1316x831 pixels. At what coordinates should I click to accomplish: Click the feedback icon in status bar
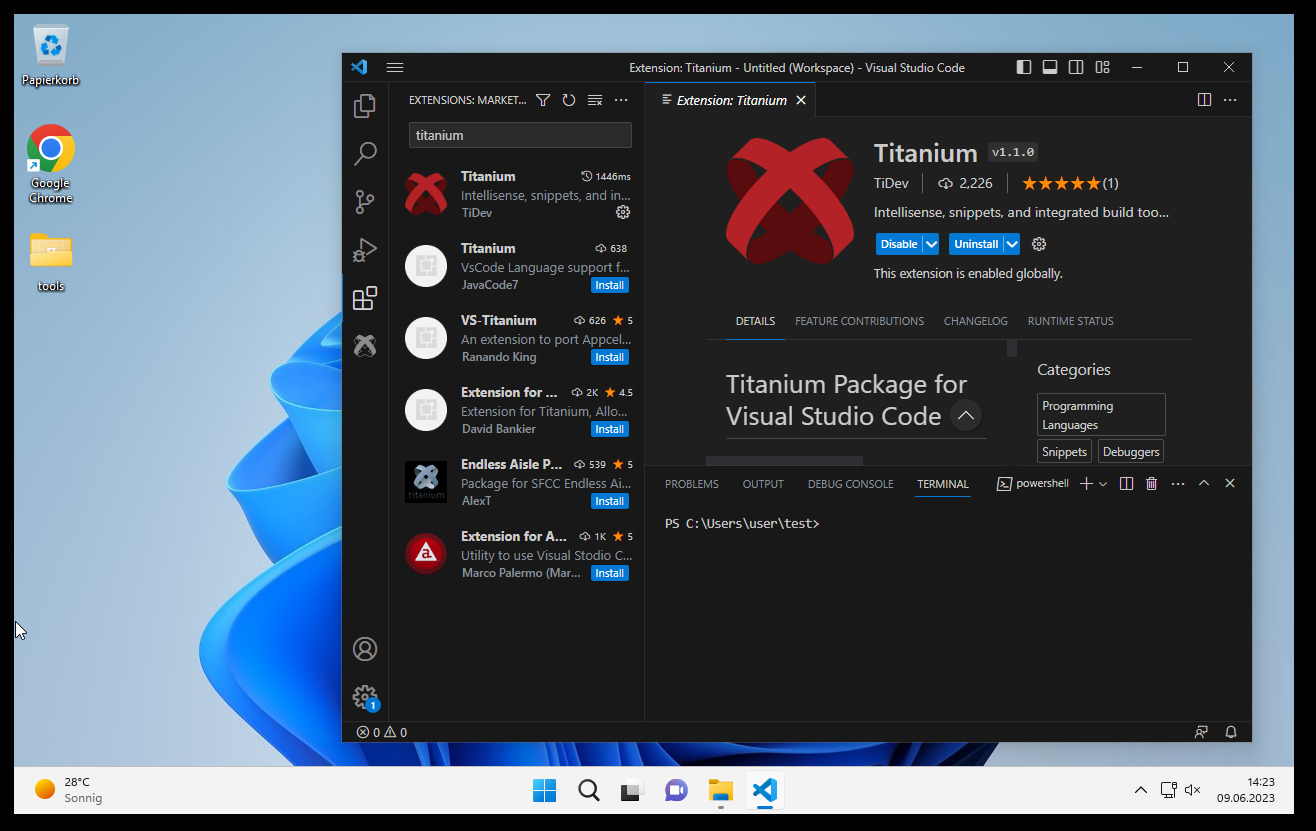1201,732
